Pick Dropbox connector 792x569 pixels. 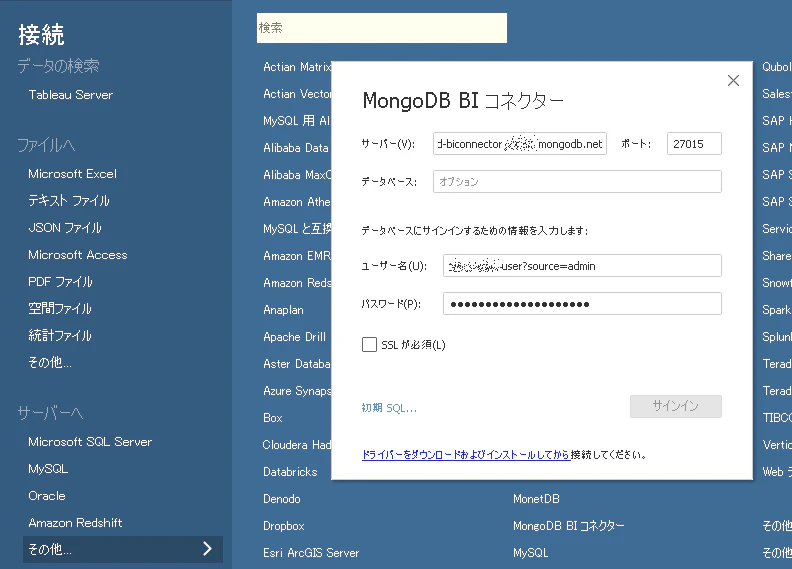tap(284, 526)
